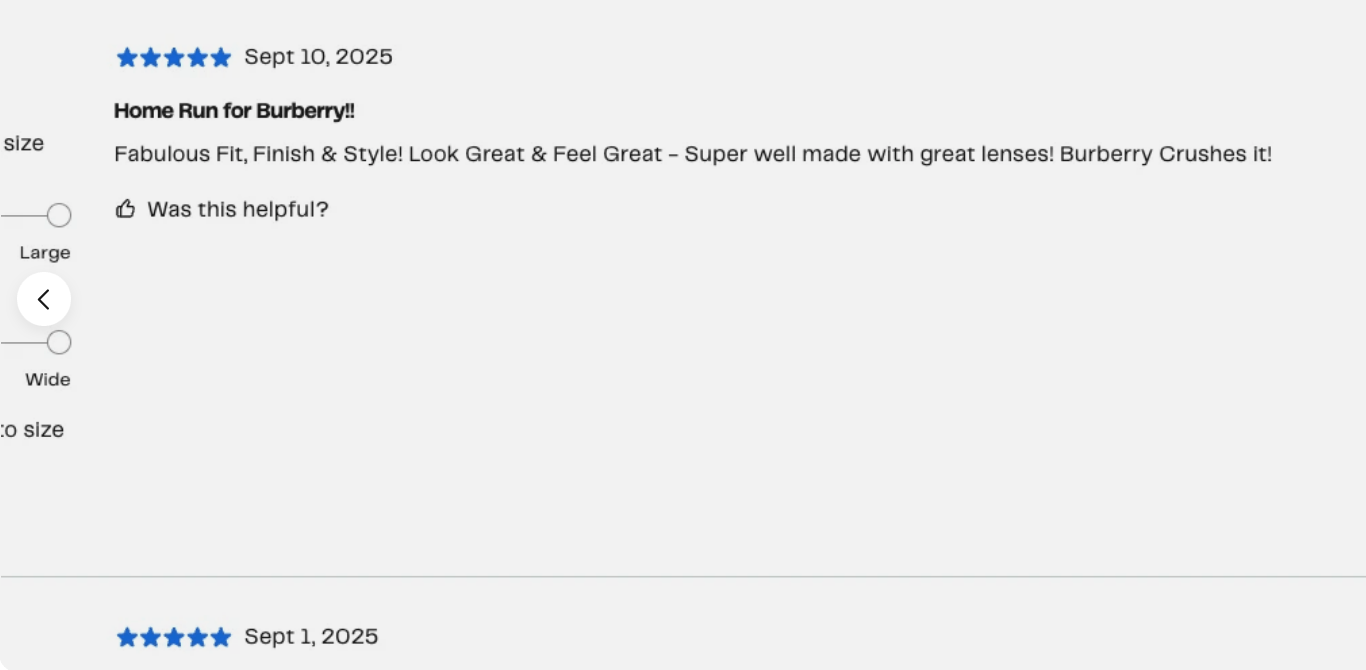Viewport: 1366px width, 670px height.
Task: Click the 'Fabulous Fit, Finish & Style' review text
Action: click(693, 155)
